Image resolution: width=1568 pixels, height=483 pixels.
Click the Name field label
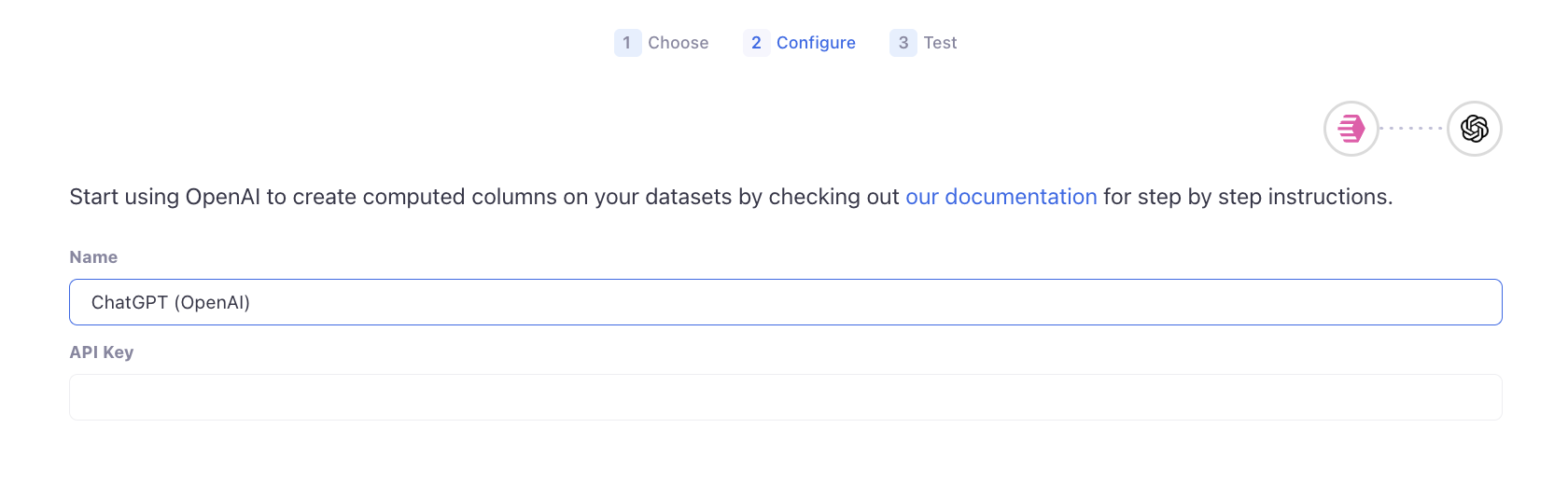click(x=93, y=257)
